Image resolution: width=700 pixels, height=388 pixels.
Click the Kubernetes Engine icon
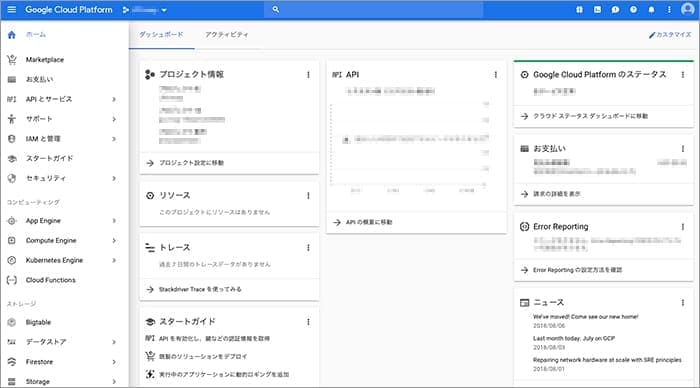12,260
